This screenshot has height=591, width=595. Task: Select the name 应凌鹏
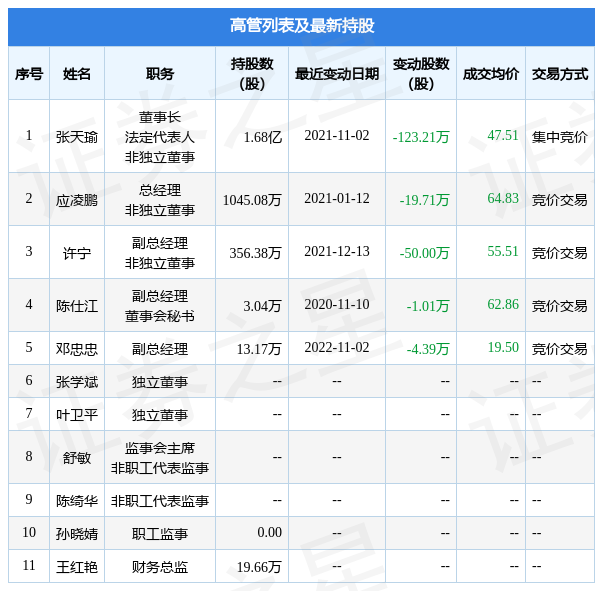(x=77, y=200)
